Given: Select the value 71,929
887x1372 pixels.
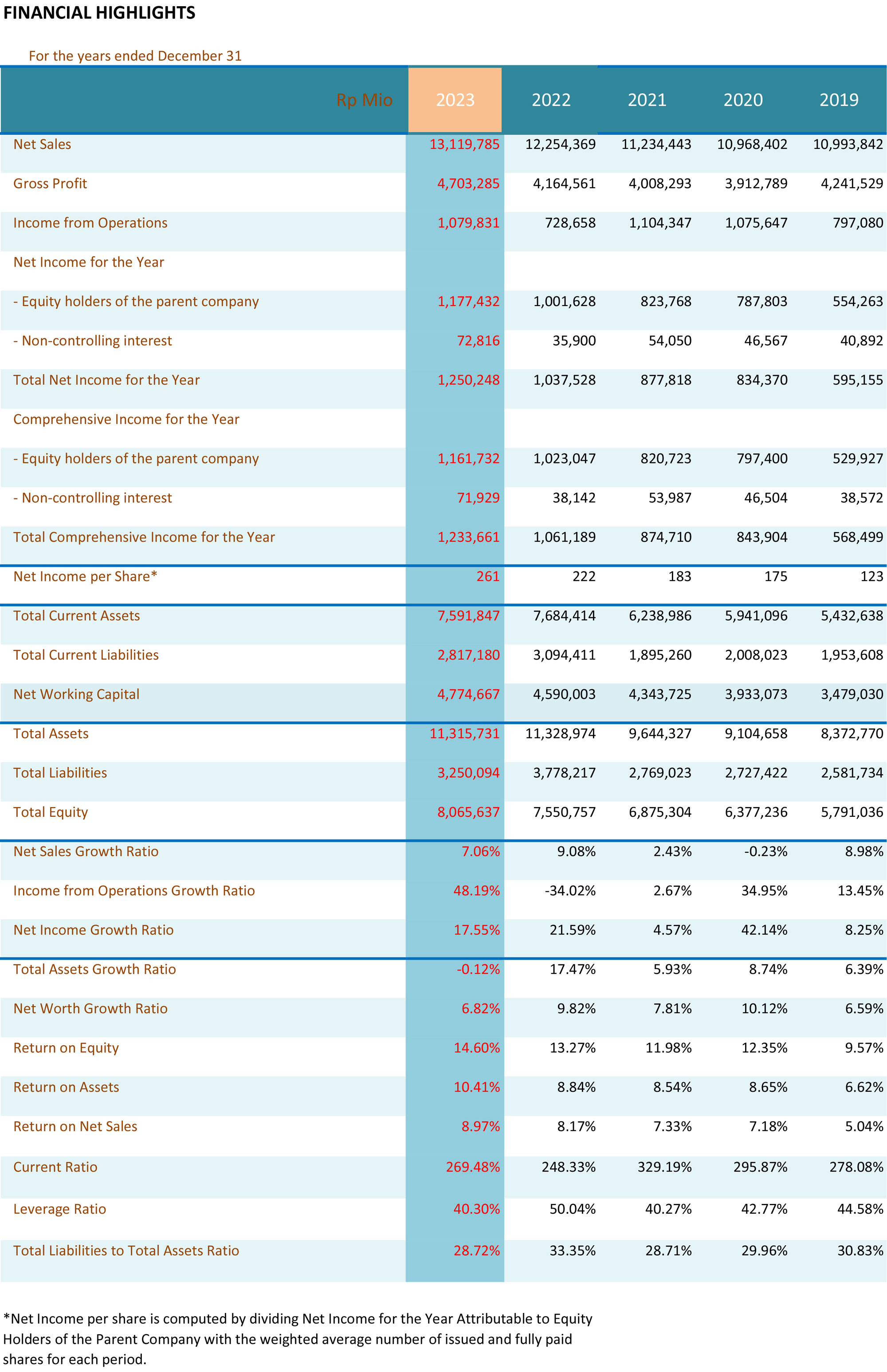Looking at the screenshot, I should pos(478,498).
